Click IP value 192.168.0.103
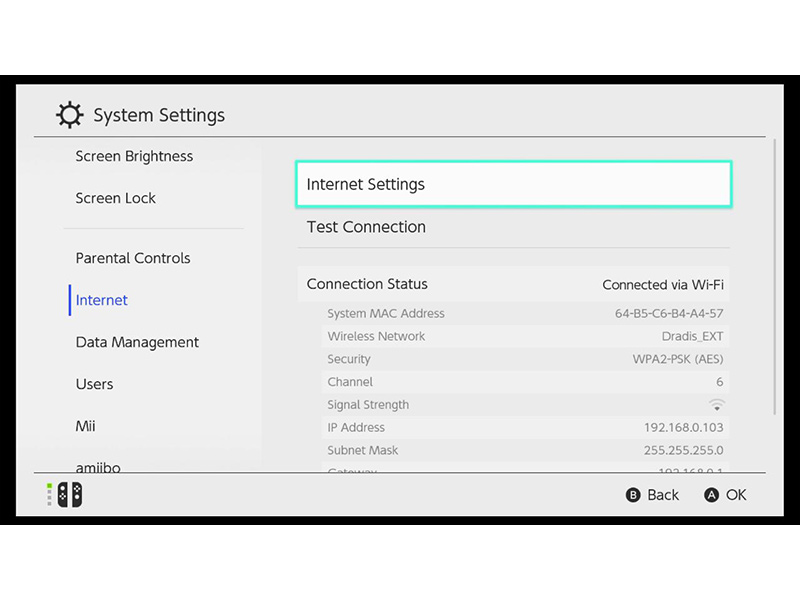The height and width of the screenshot is (600, 800). coord(684,428)
